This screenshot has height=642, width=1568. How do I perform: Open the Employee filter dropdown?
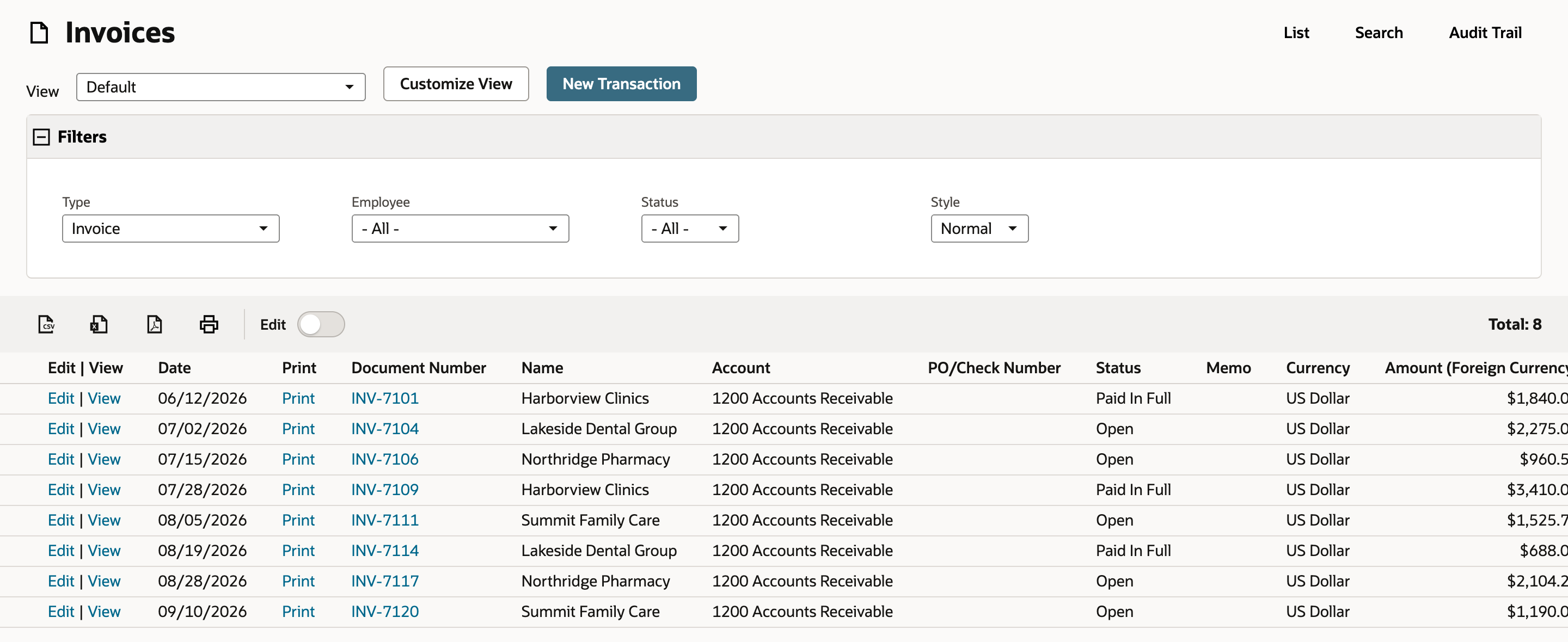coord(460,229)
